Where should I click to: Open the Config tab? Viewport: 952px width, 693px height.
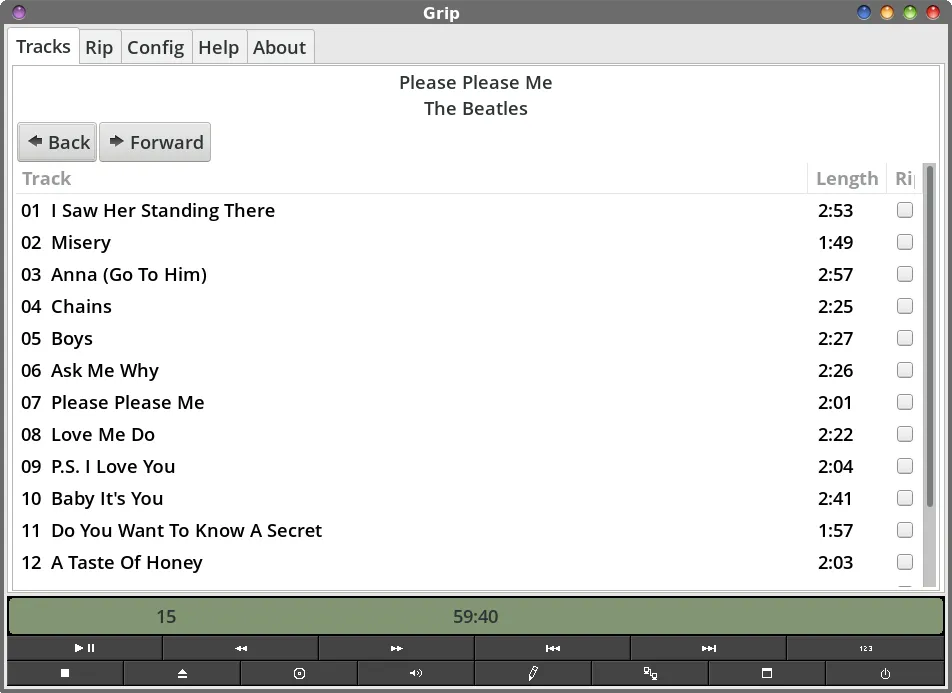point(155,47)
